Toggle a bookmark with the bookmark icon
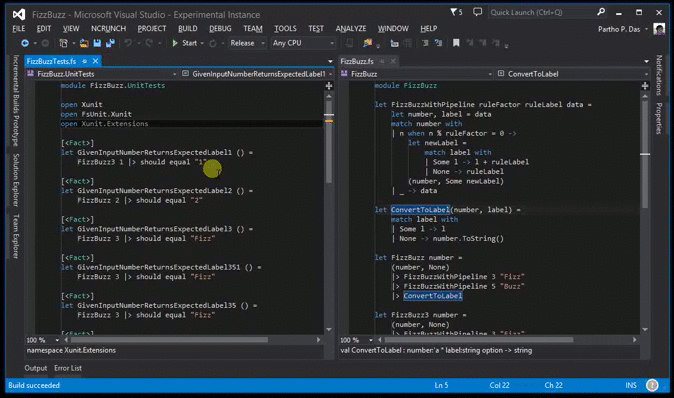This screenshot has height=398, width=674. pyautogui.click(x=456, y=43)
